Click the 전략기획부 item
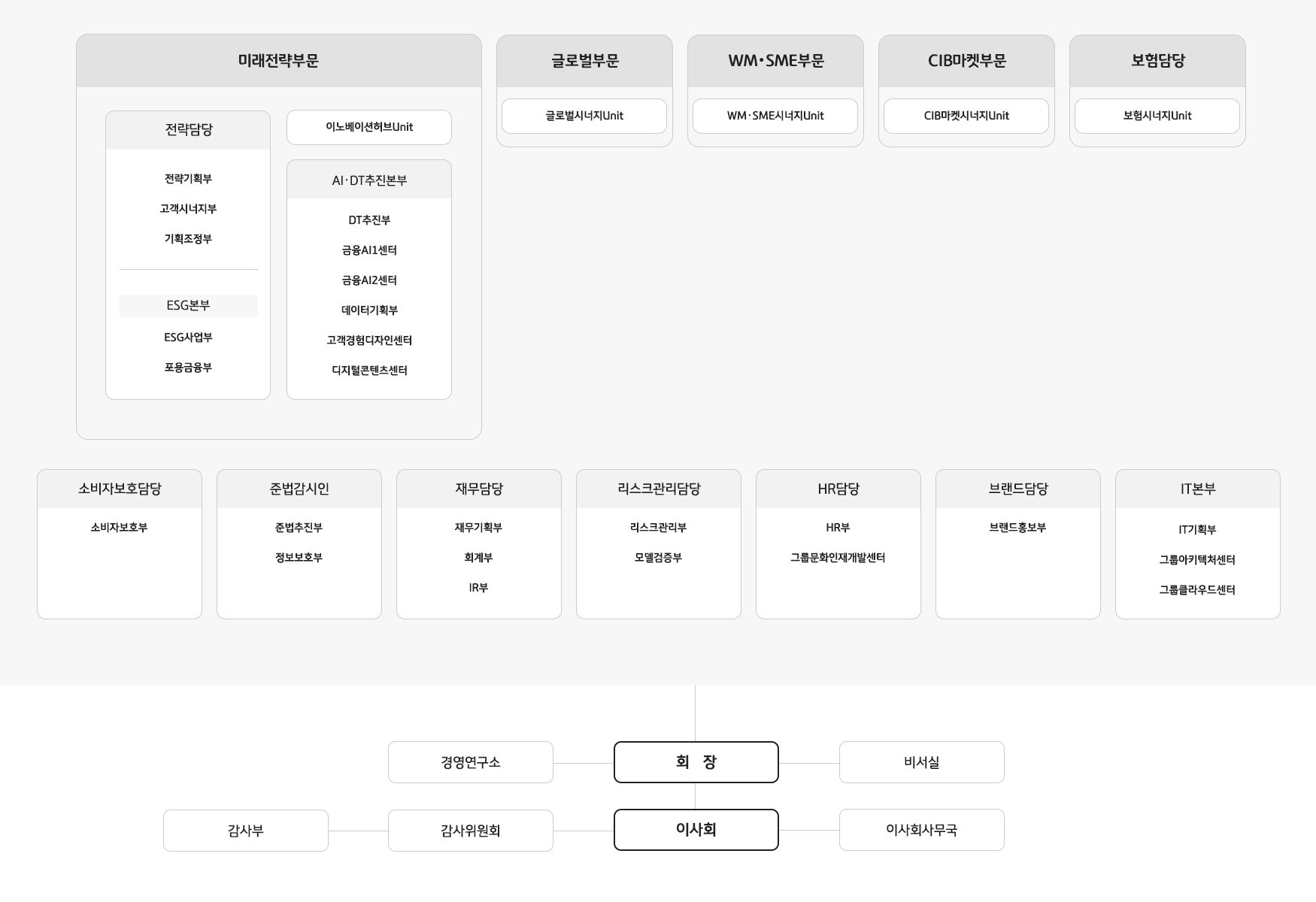This screenshot has width=1316, height=902. (188, 179)
